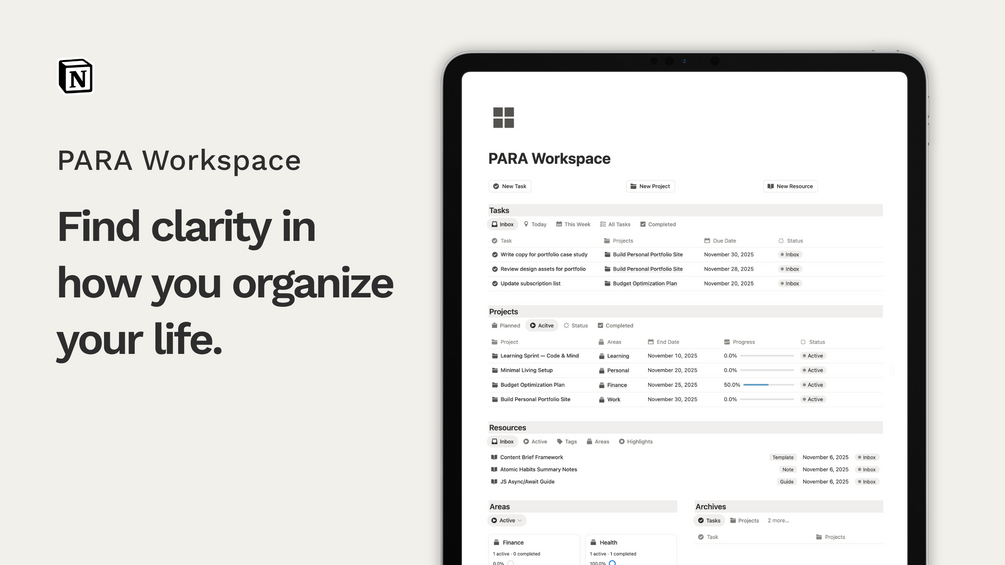Click the Learning area cell
This screenshot has width=1005, height=565.
coord(614,356)
